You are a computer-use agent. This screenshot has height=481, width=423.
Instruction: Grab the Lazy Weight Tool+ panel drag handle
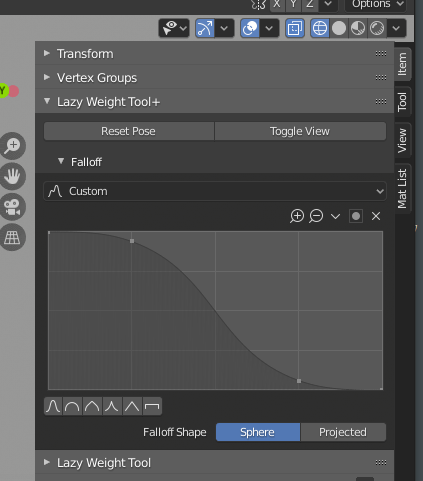coord(381,101)
